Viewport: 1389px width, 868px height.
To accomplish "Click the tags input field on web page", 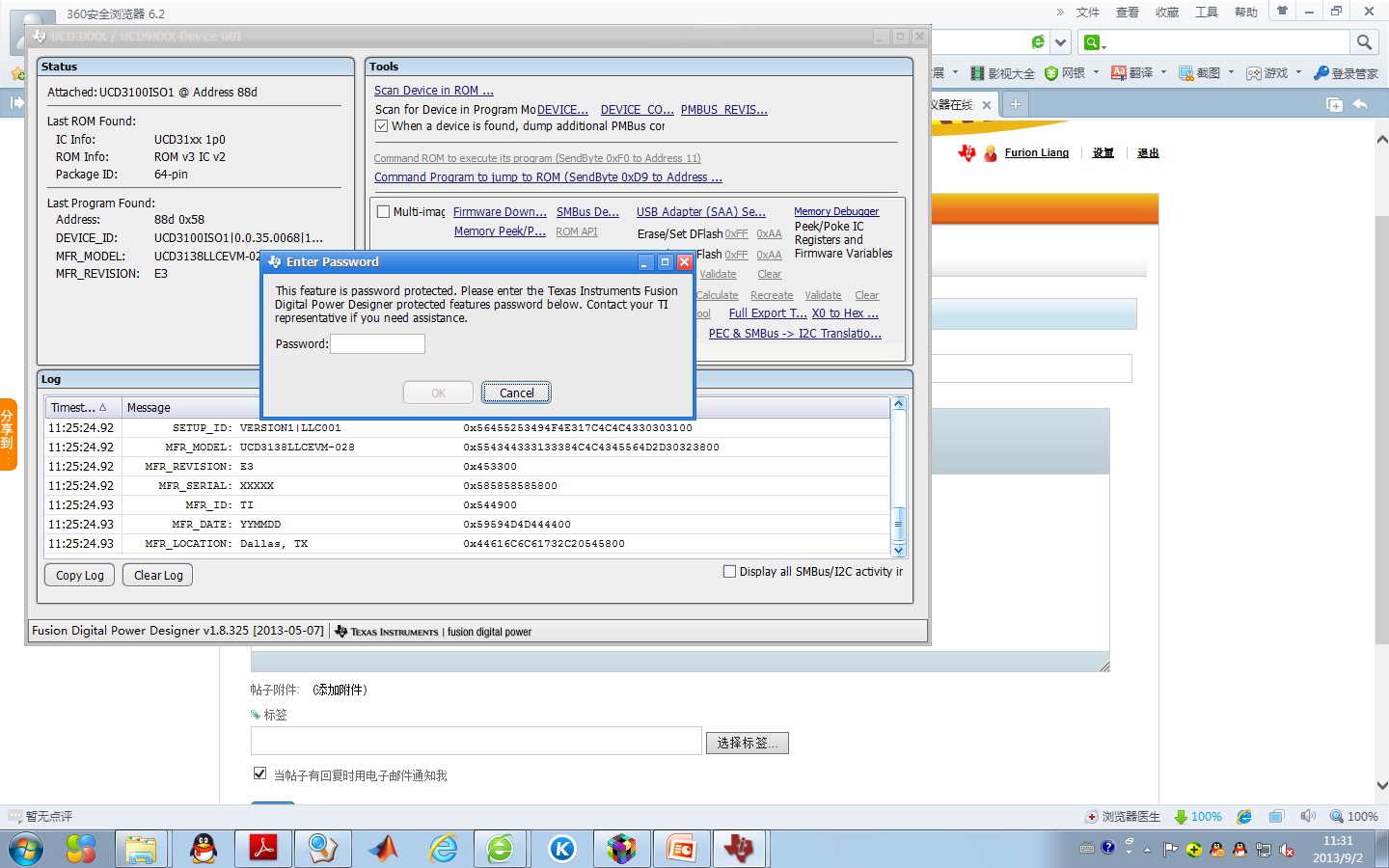I will (x=477, y=741).
